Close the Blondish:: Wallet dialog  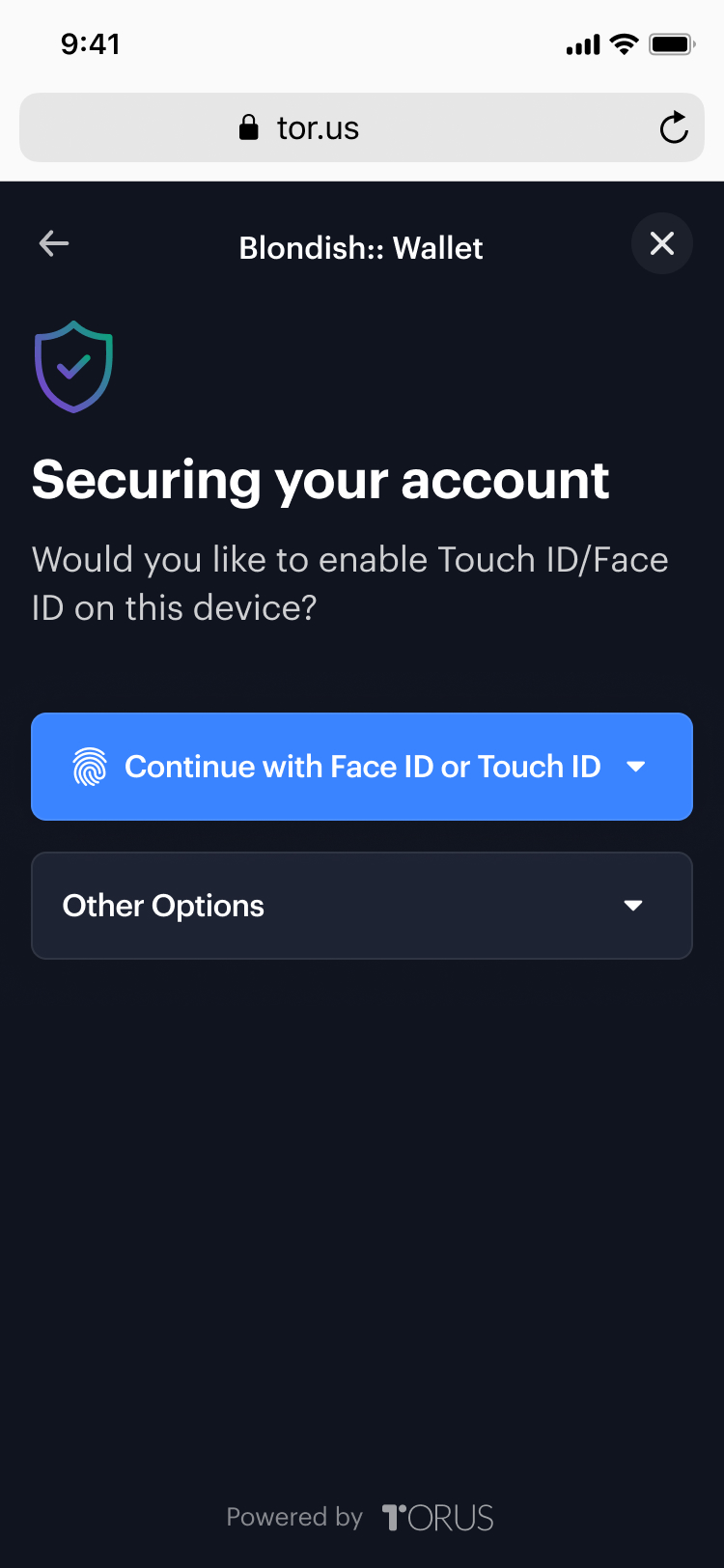point(662,243)
